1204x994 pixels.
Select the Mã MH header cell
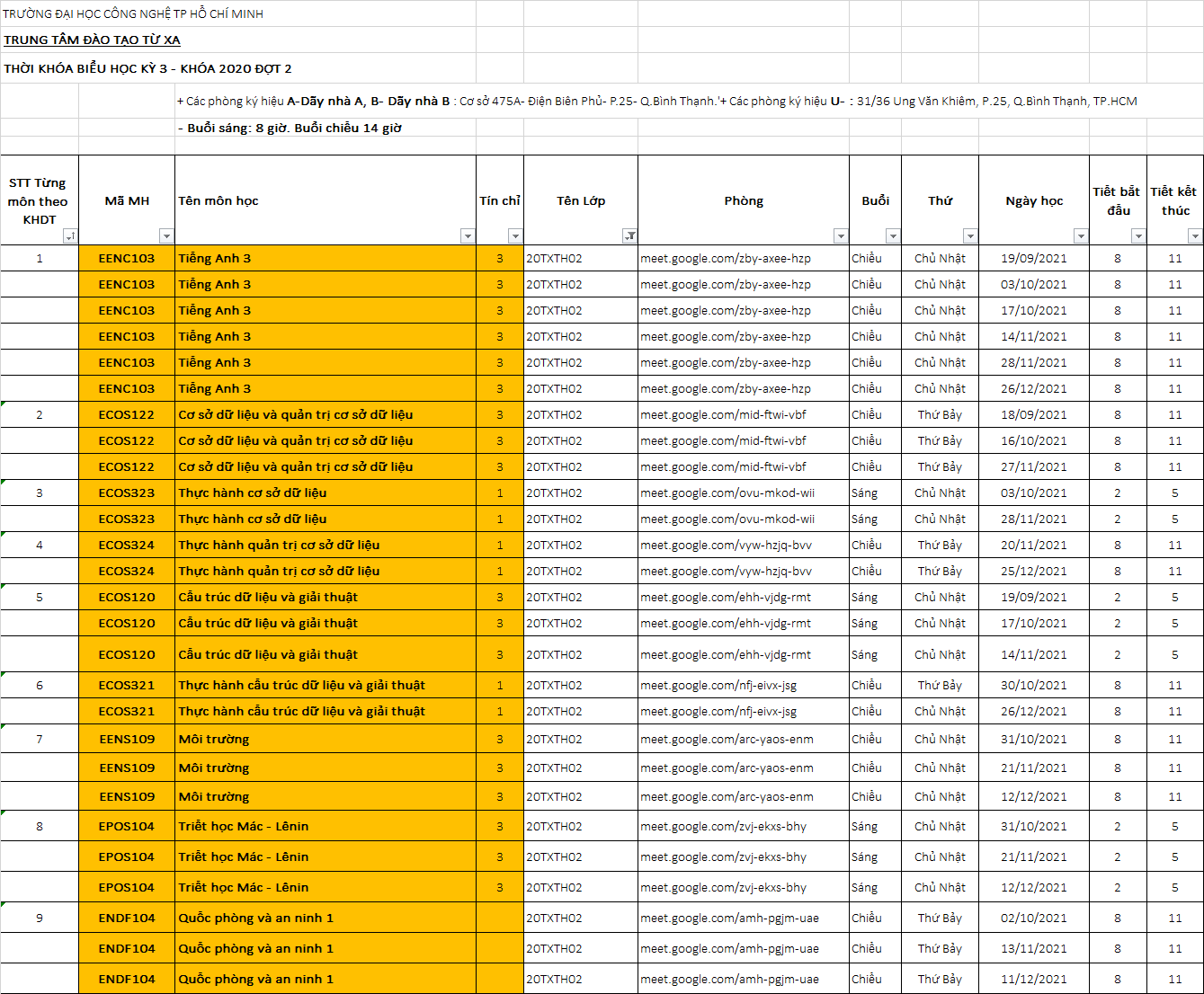pos(127,200)
